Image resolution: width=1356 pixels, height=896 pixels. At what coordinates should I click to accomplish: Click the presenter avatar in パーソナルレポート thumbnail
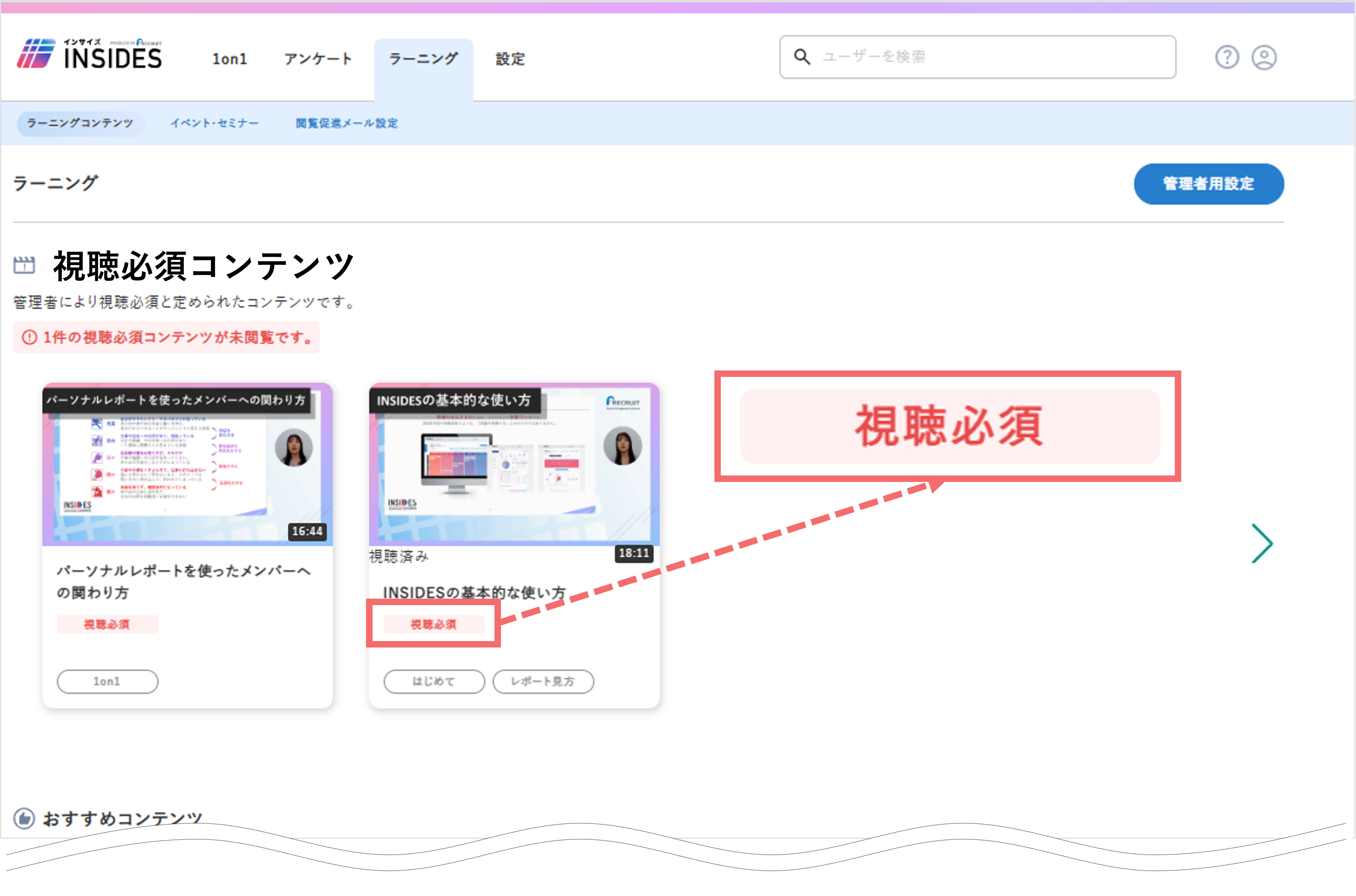pyautogui.click(x=294, y=448)
